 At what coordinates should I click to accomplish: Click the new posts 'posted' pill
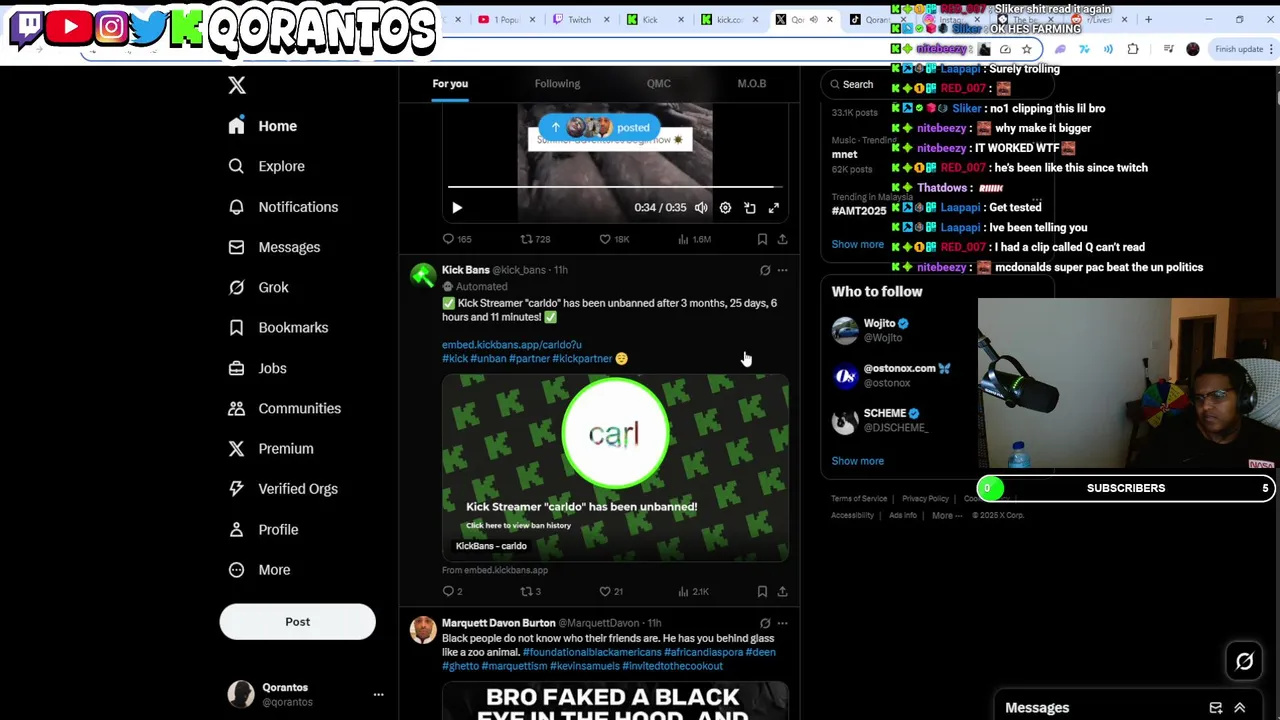point(600,127)
